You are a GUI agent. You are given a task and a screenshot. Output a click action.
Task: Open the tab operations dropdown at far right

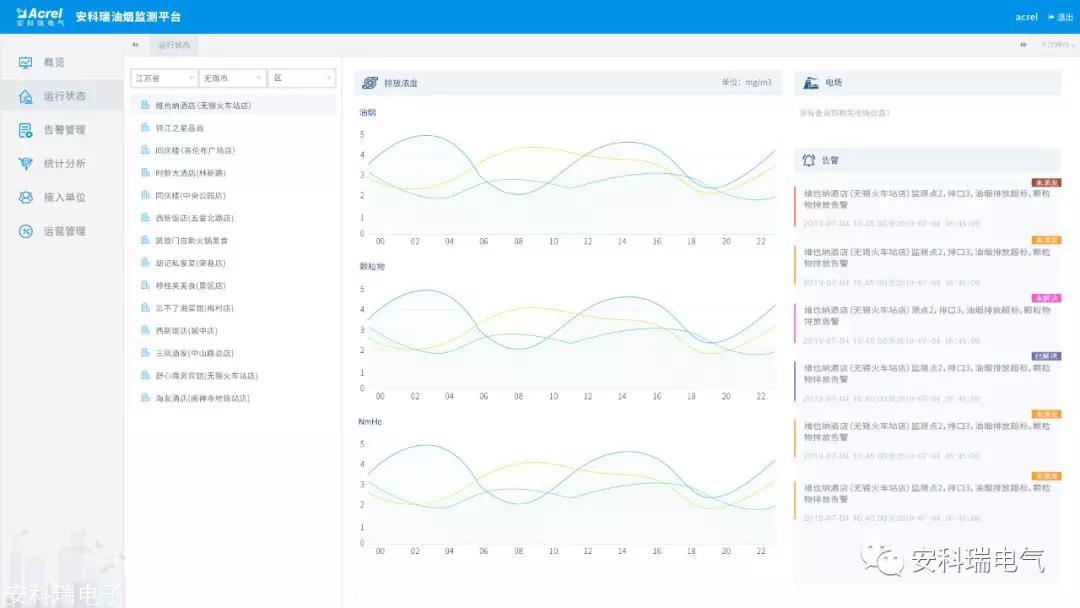coord(1055,45)
